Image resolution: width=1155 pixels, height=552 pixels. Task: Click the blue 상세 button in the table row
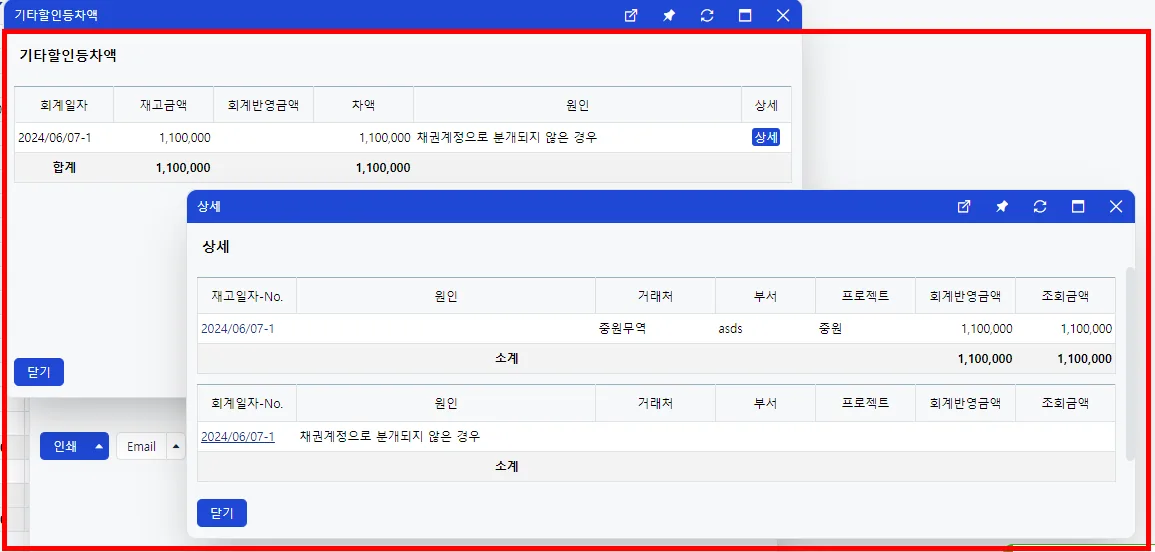point(766,137)
